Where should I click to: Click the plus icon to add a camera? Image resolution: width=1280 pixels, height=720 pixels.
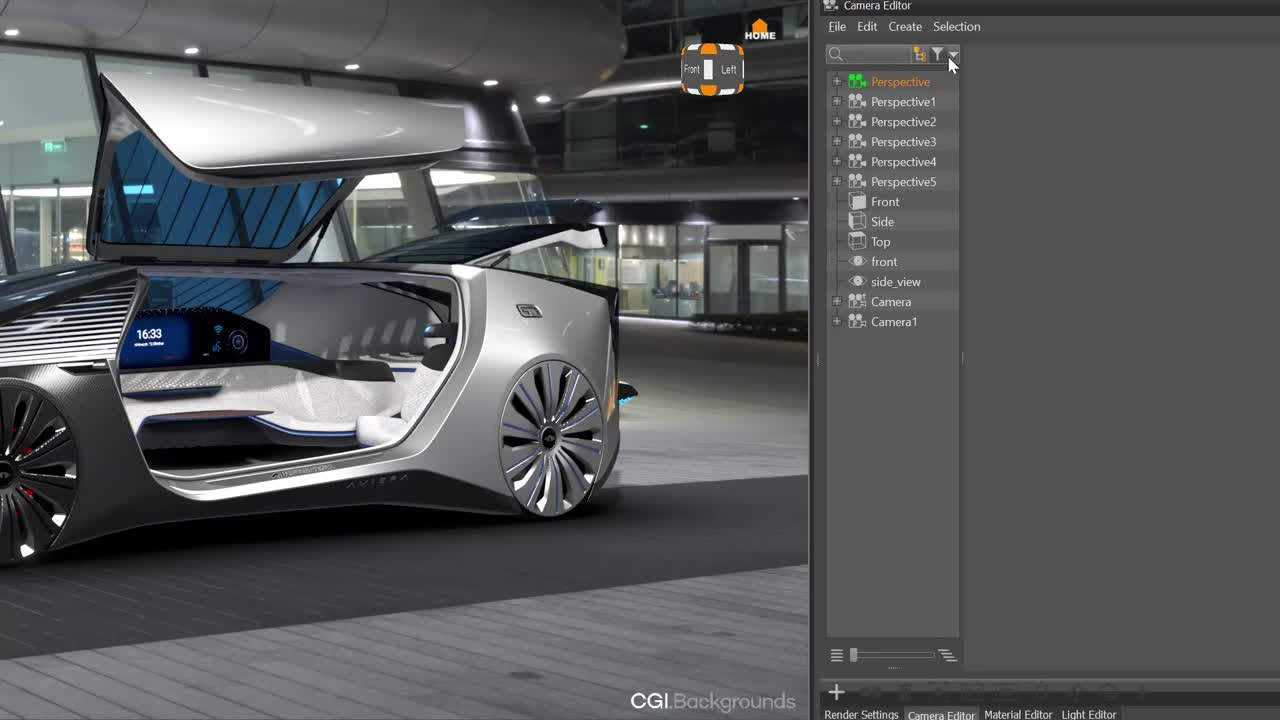[836, 691]
